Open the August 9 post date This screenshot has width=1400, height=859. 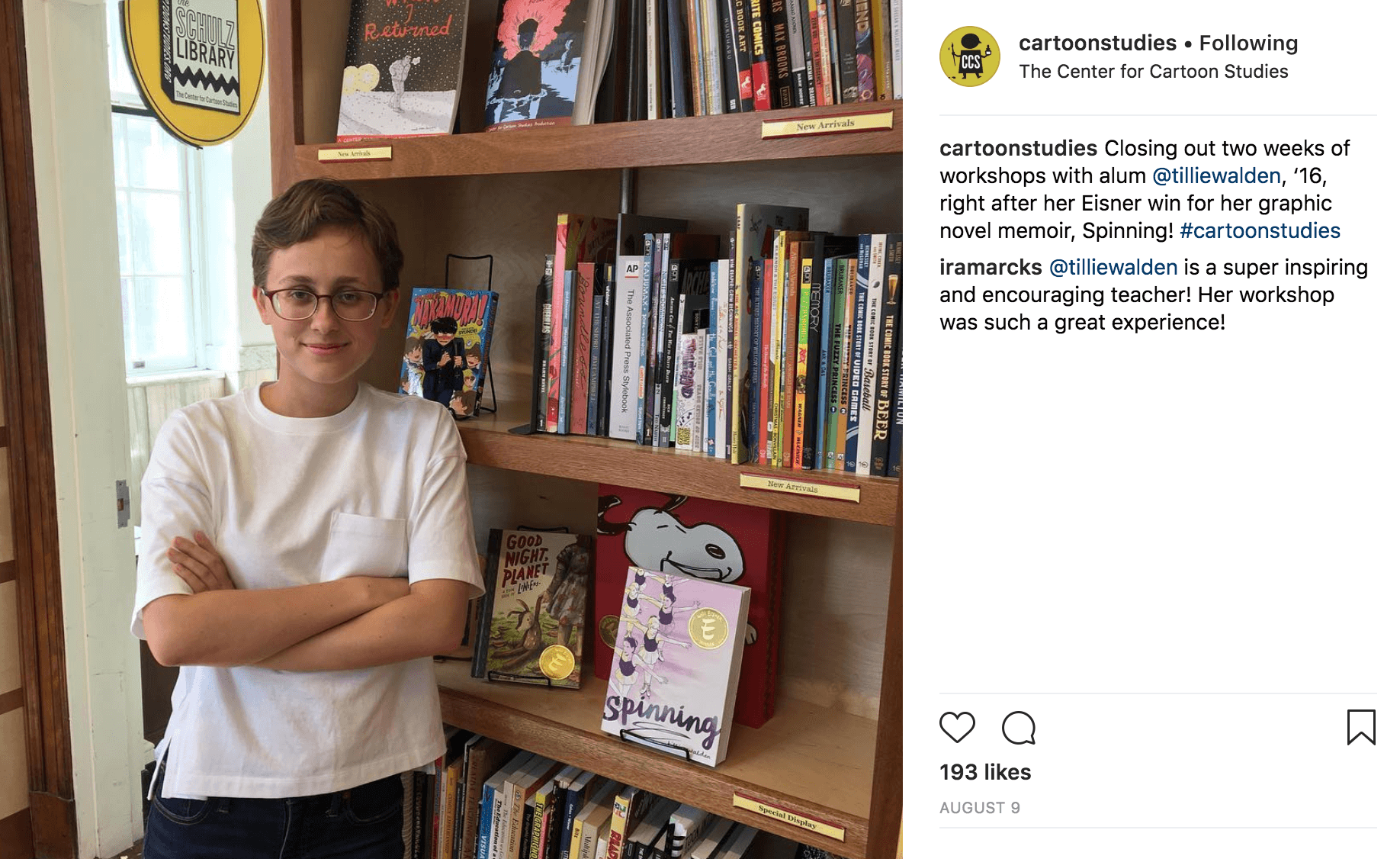tap(980, 808)
